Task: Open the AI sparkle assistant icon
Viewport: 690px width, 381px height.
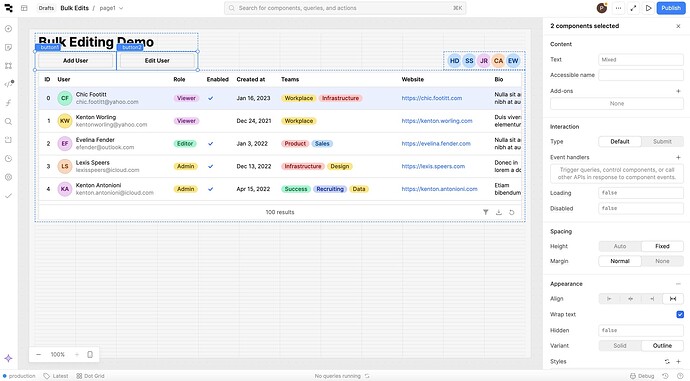Action: click(x=8, y=358)
